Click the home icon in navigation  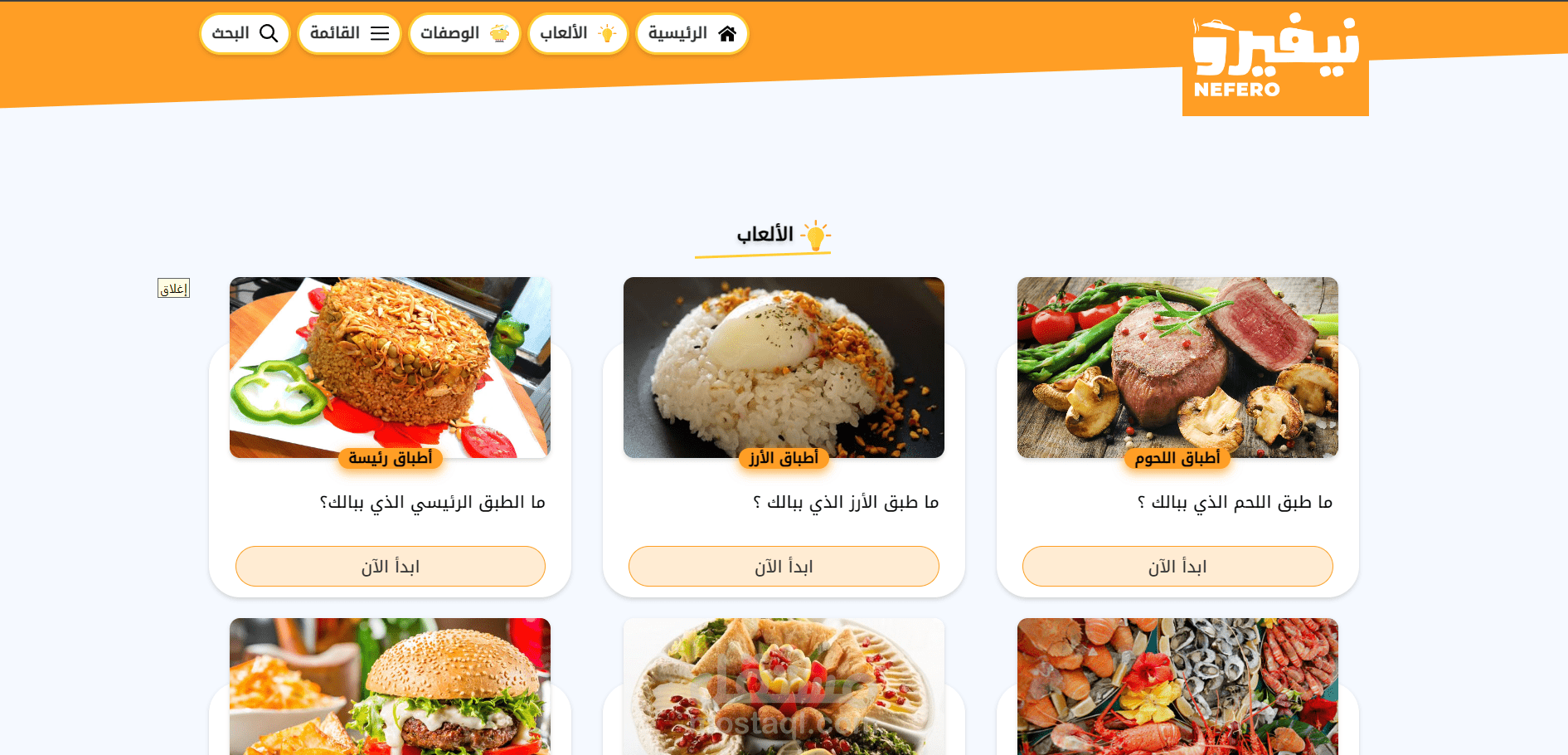(727, 34)
